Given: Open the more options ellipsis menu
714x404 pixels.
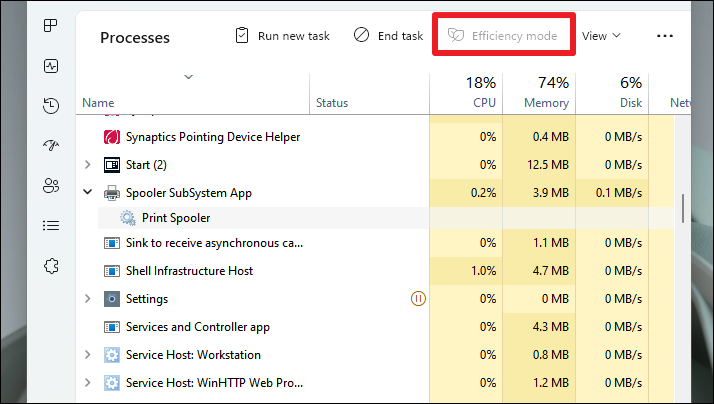Looking at the screenshot, I should point(665,36).
